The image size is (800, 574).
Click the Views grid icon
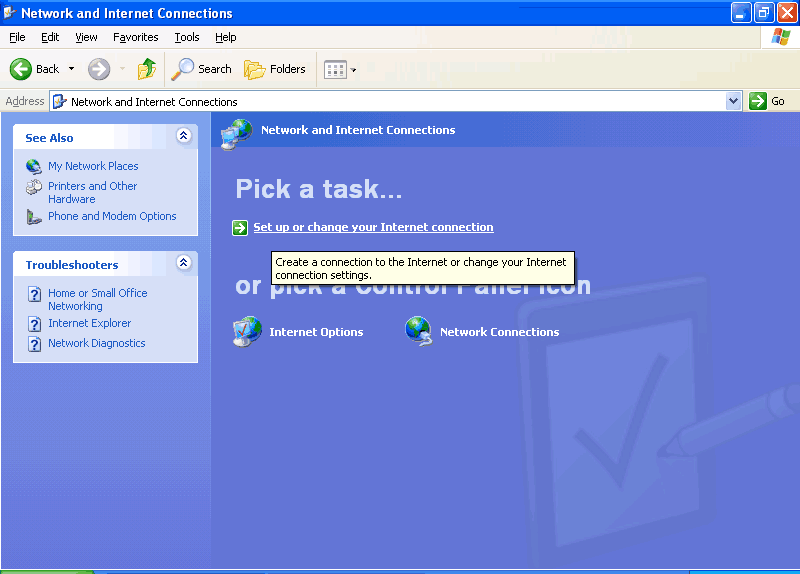335,70
